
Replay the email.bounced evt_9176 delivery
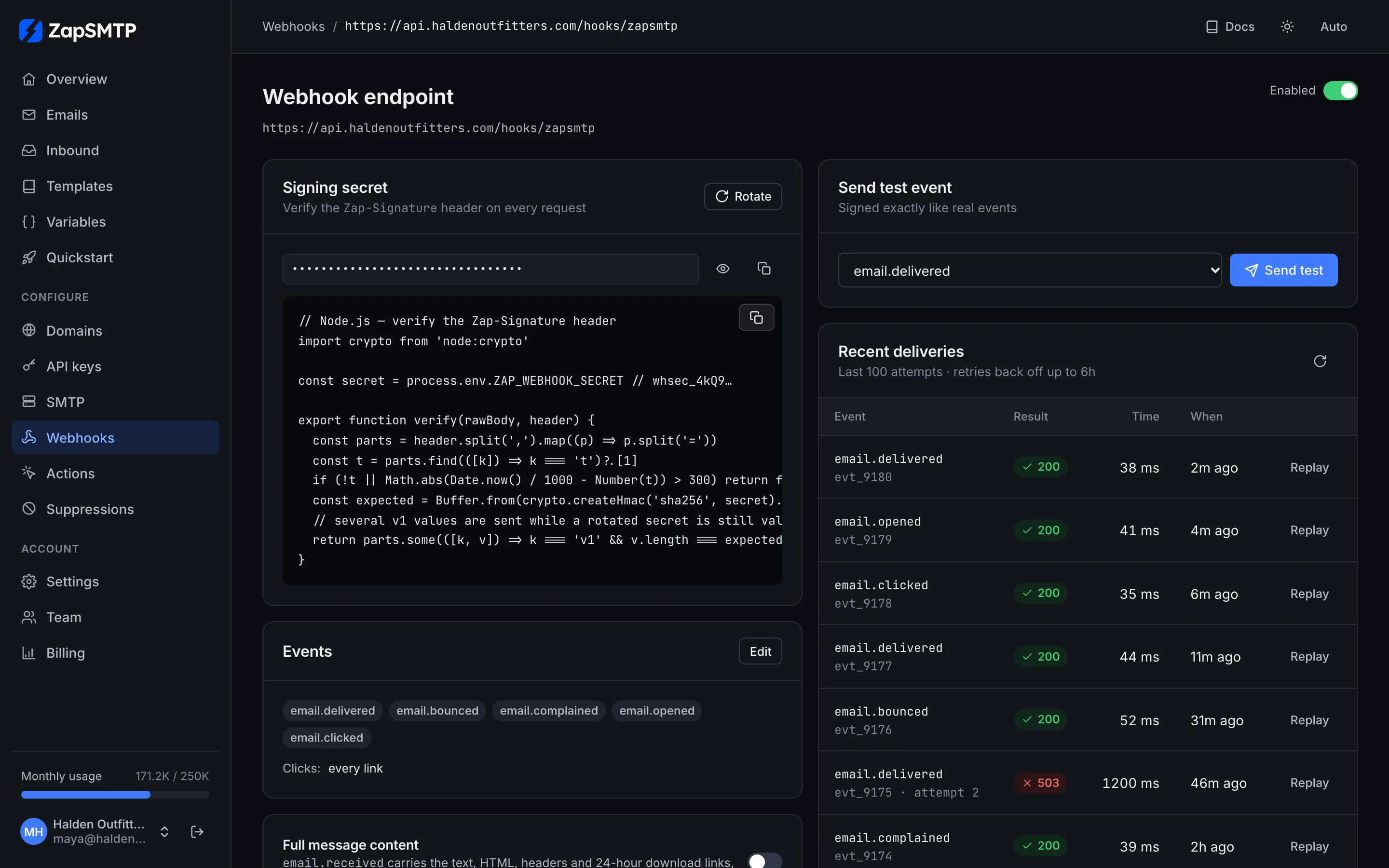pyautogui.click(x=1309, y=720)
